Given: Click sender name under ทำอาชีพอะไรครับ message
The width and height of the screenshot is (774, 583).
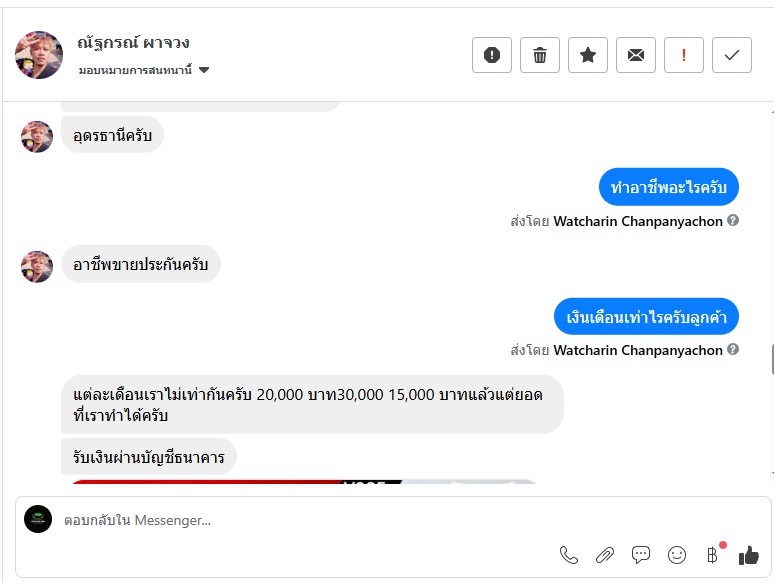Looking at the screenshot, I should click(638, 221).
